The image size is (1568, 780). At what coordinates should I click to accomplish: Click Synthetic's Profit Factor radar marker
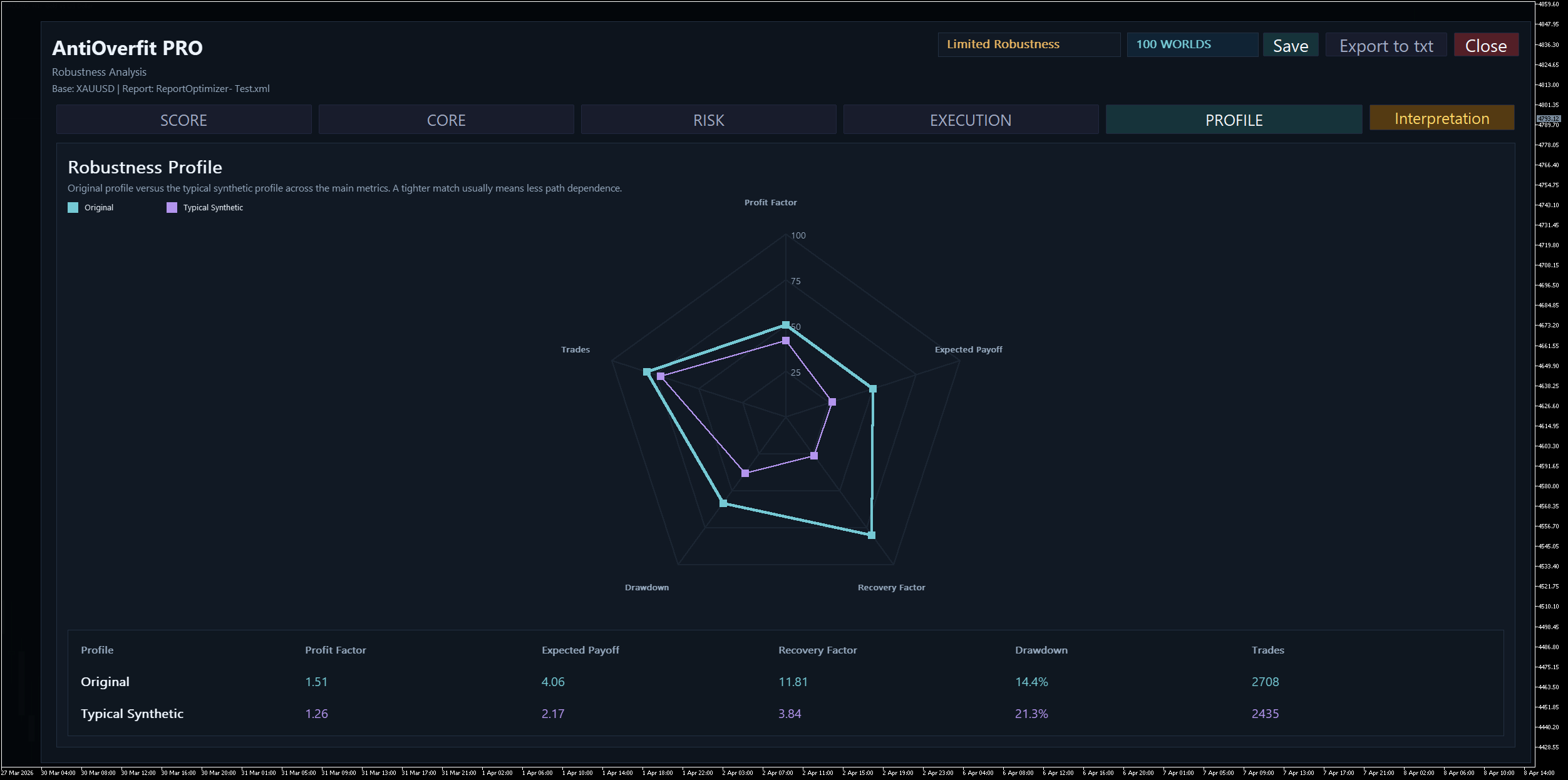coord(786,341)
